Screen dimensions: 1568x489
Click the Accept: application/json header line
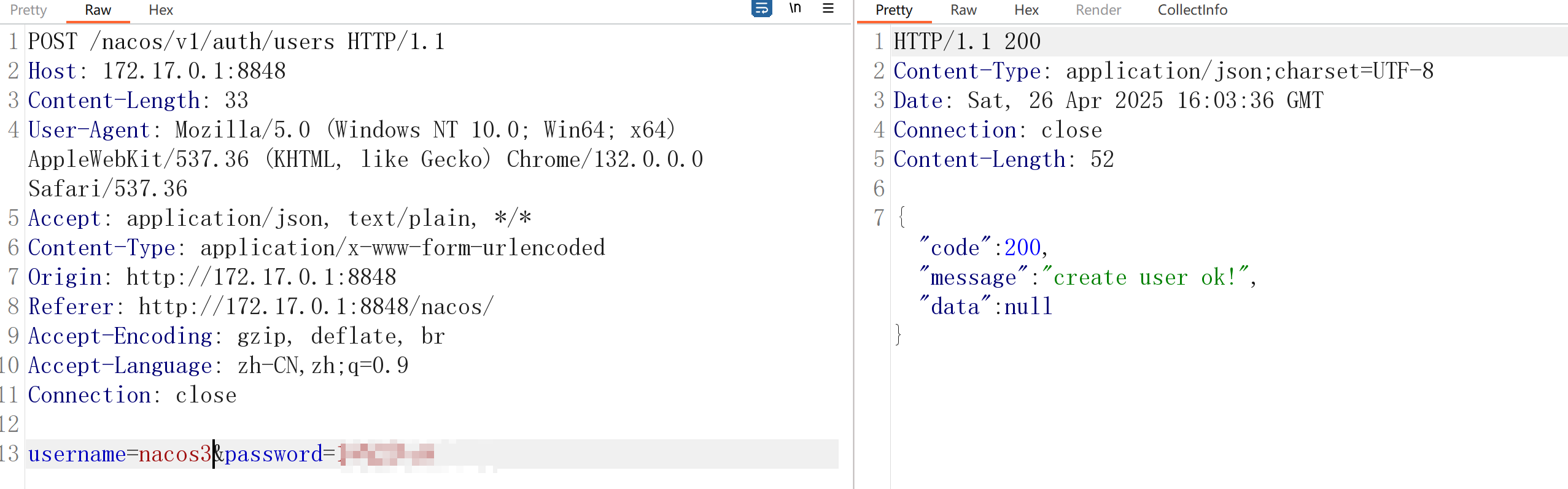pos(280,218)
